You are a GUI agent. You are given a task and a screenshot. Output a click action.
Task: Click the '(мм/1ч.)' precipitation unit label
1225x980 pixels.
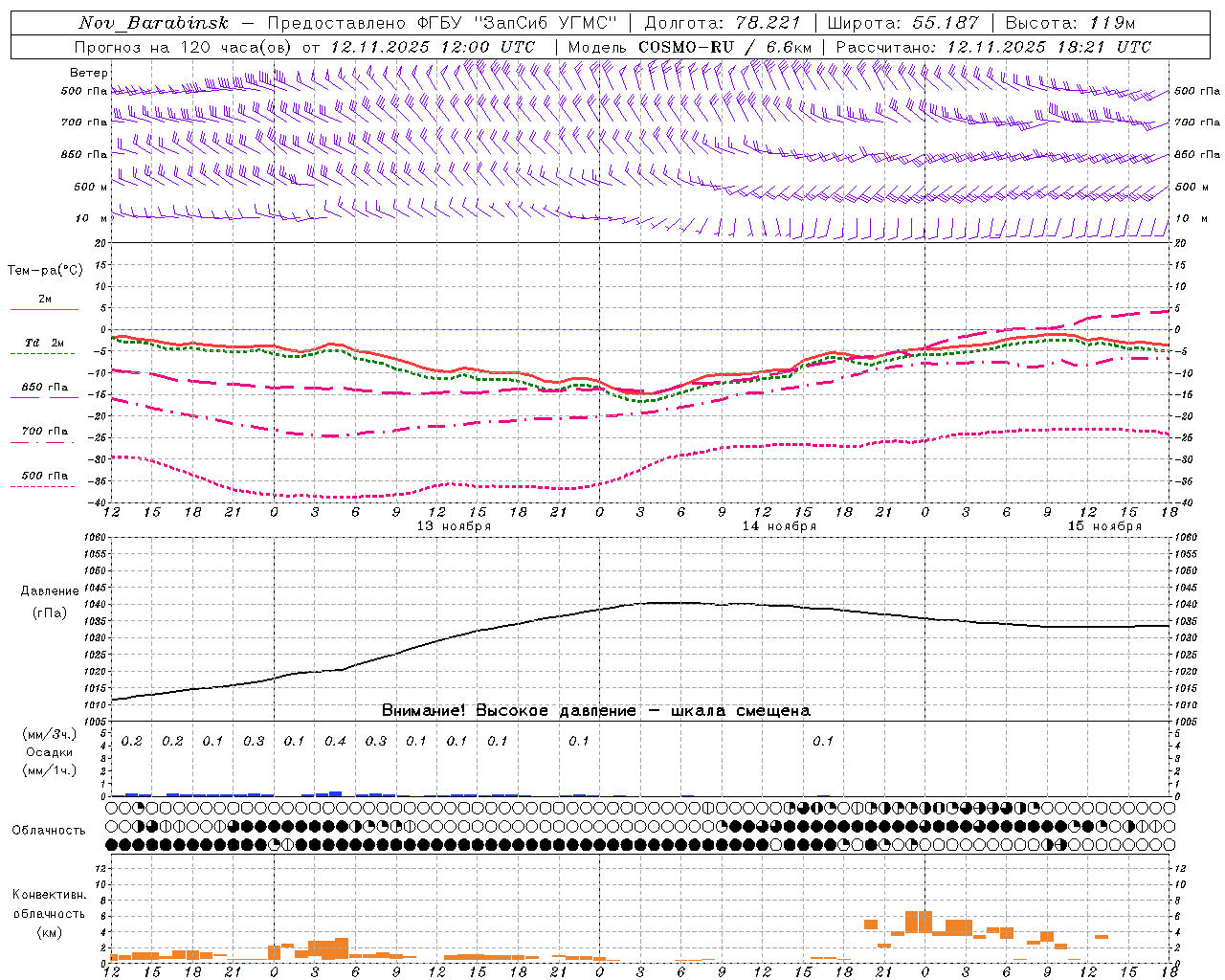[x=50, y=770]
